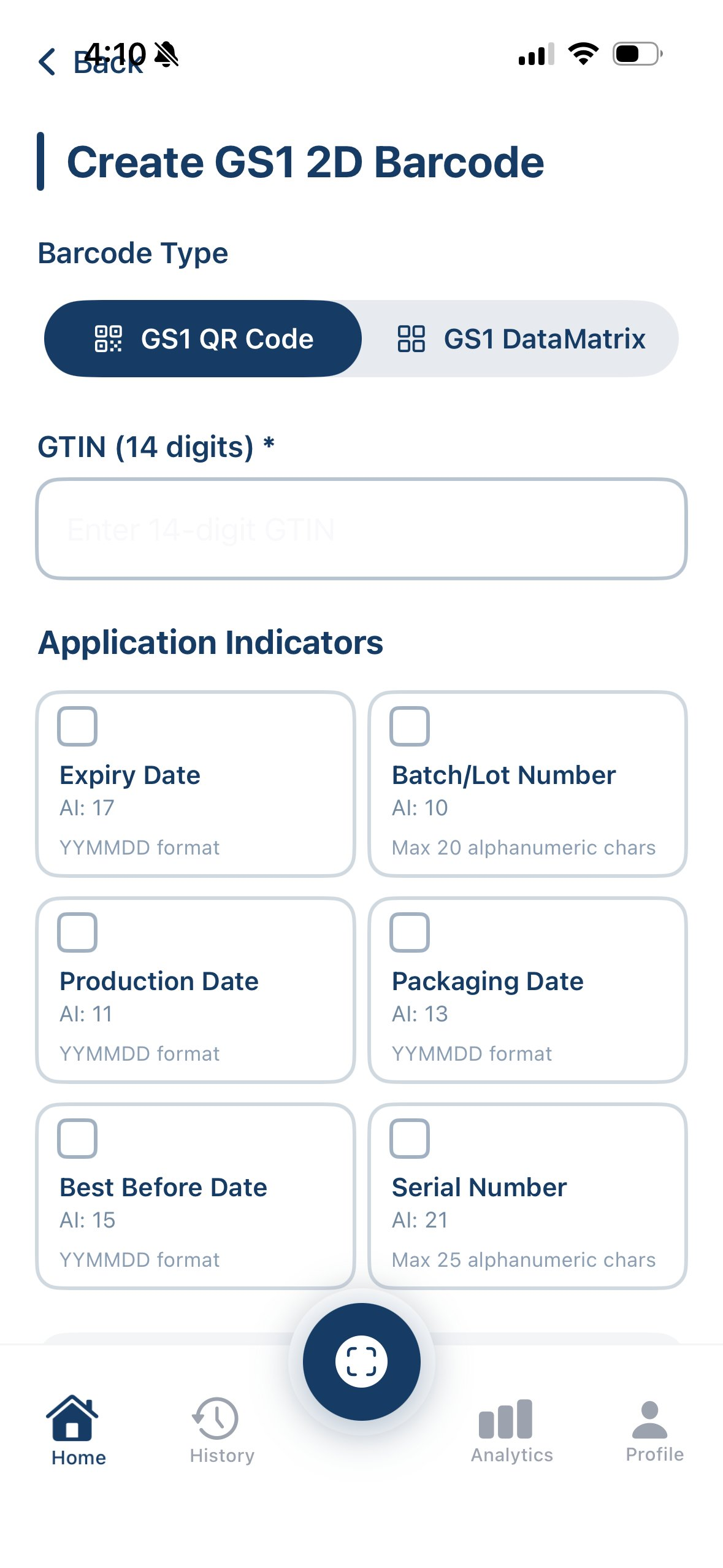Viewport: 723px width, 1568px height.
Task: Tap the Back text link
Action: tap(108, 63)
